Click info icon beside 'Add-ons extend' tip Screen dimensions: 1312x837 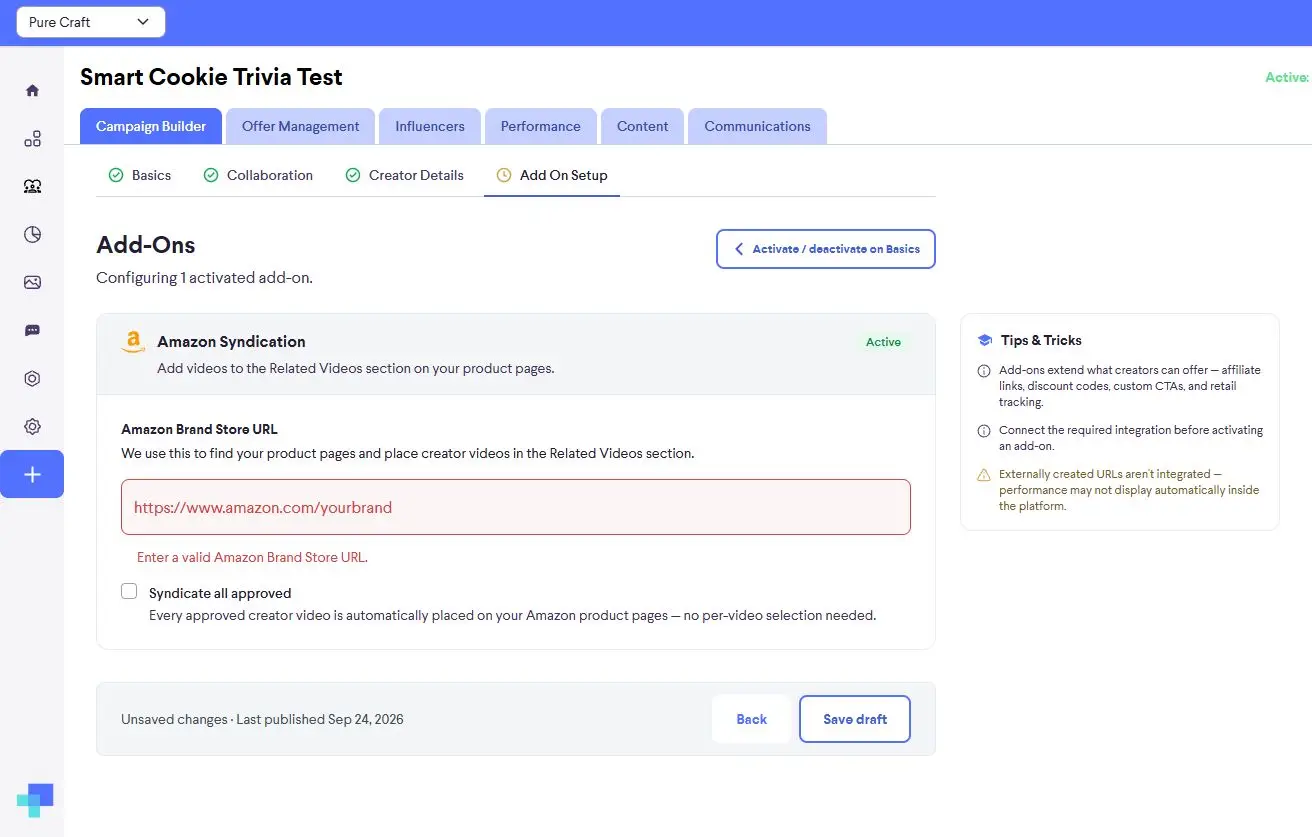point(984,371)
